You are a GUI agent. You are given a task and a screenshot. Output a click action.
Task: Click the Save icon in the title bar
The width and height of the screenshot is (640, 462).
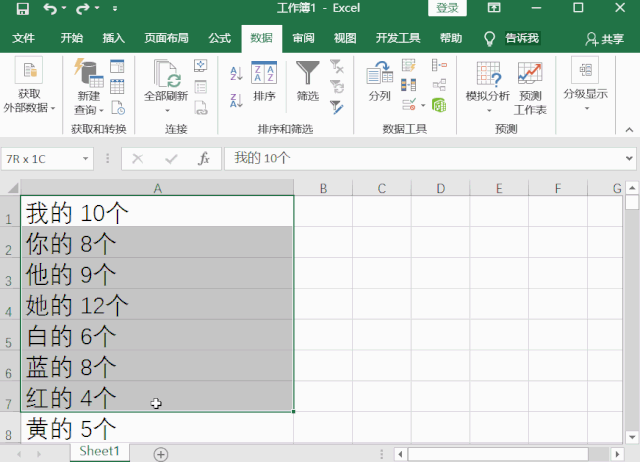tap(22, 9)
